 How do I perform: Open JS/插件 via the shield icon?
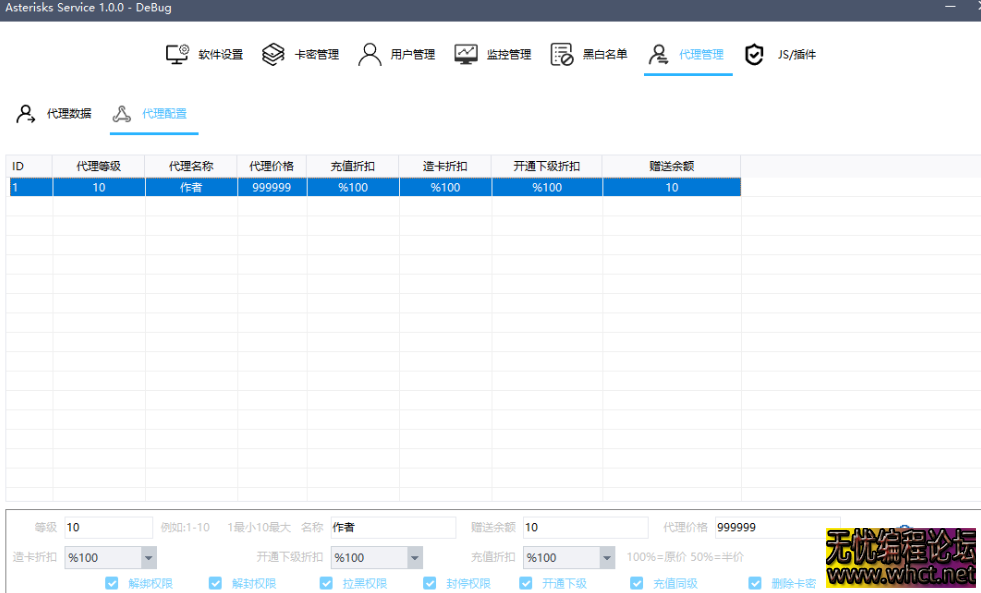coord(753,52)
